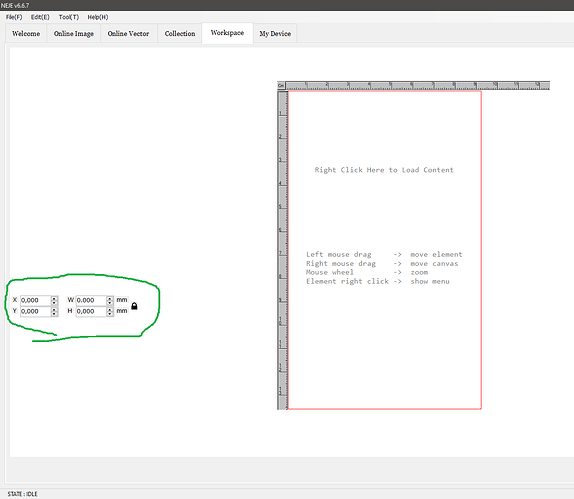Image resolution: width=574 pixels, height=499 pixels.
Task: Open the Collection tab
Action: pyautogui.click(x=180, y=34)
